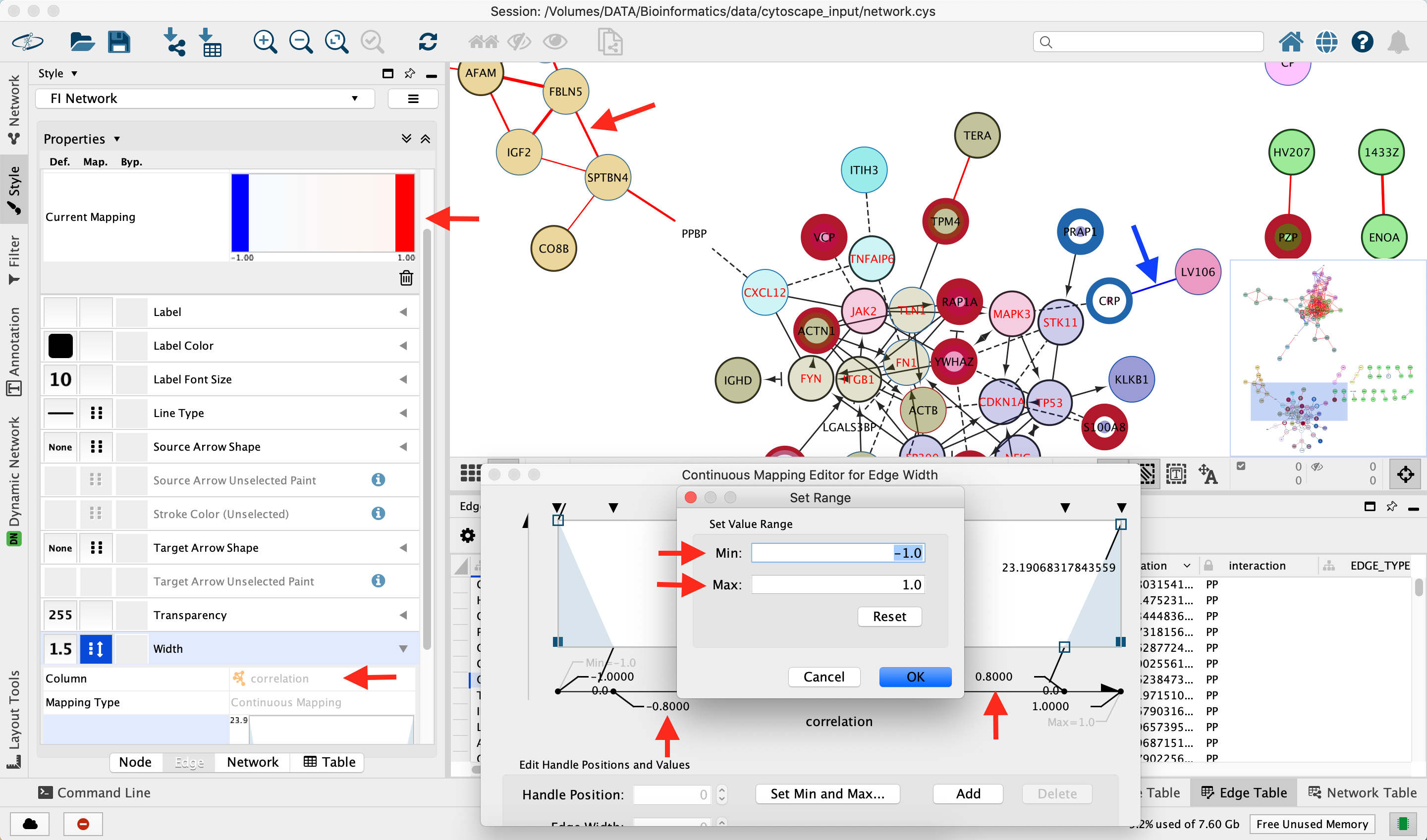
Task: Toggle Target Arrow Shape mapping cell
Action: point(96,548)
